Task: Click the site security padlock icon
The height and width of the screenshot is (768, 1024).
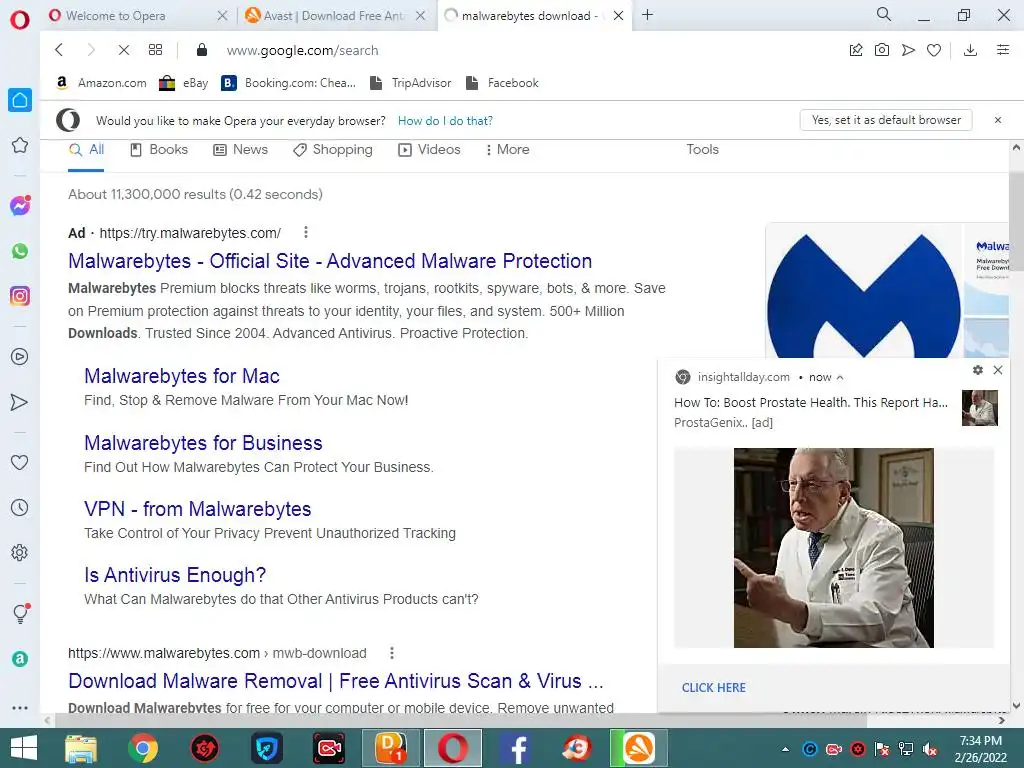Action: click(x=202, y=50)
